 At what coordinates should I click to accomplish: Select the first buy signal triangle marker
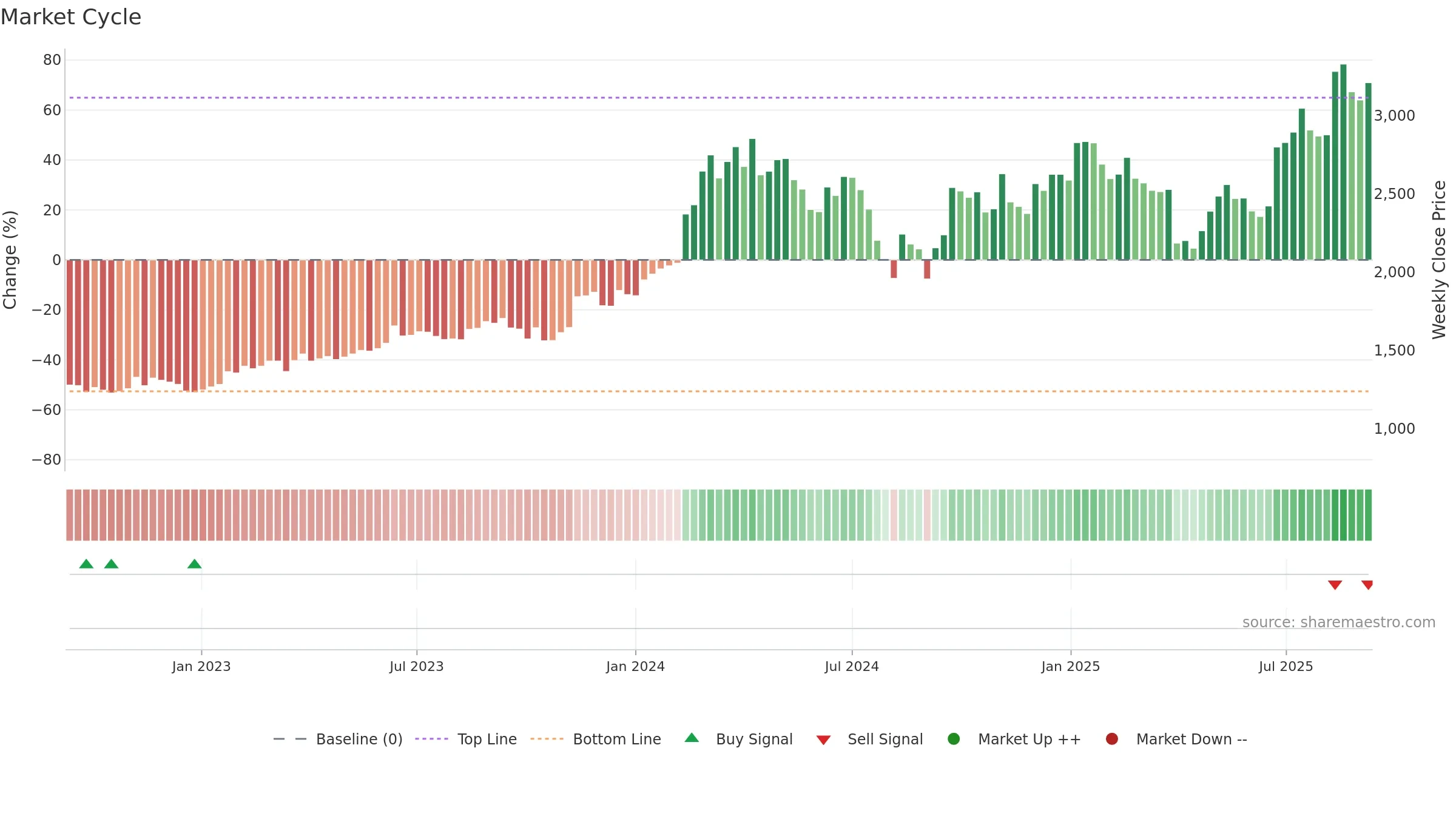coord(86,564)
